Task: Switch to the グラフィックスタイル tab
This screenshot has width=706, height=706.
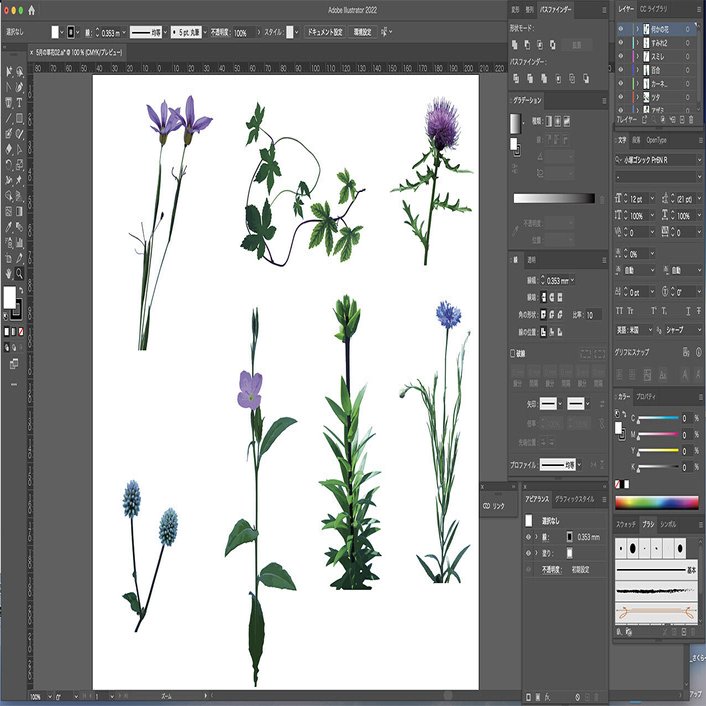Action: [575, 499]
